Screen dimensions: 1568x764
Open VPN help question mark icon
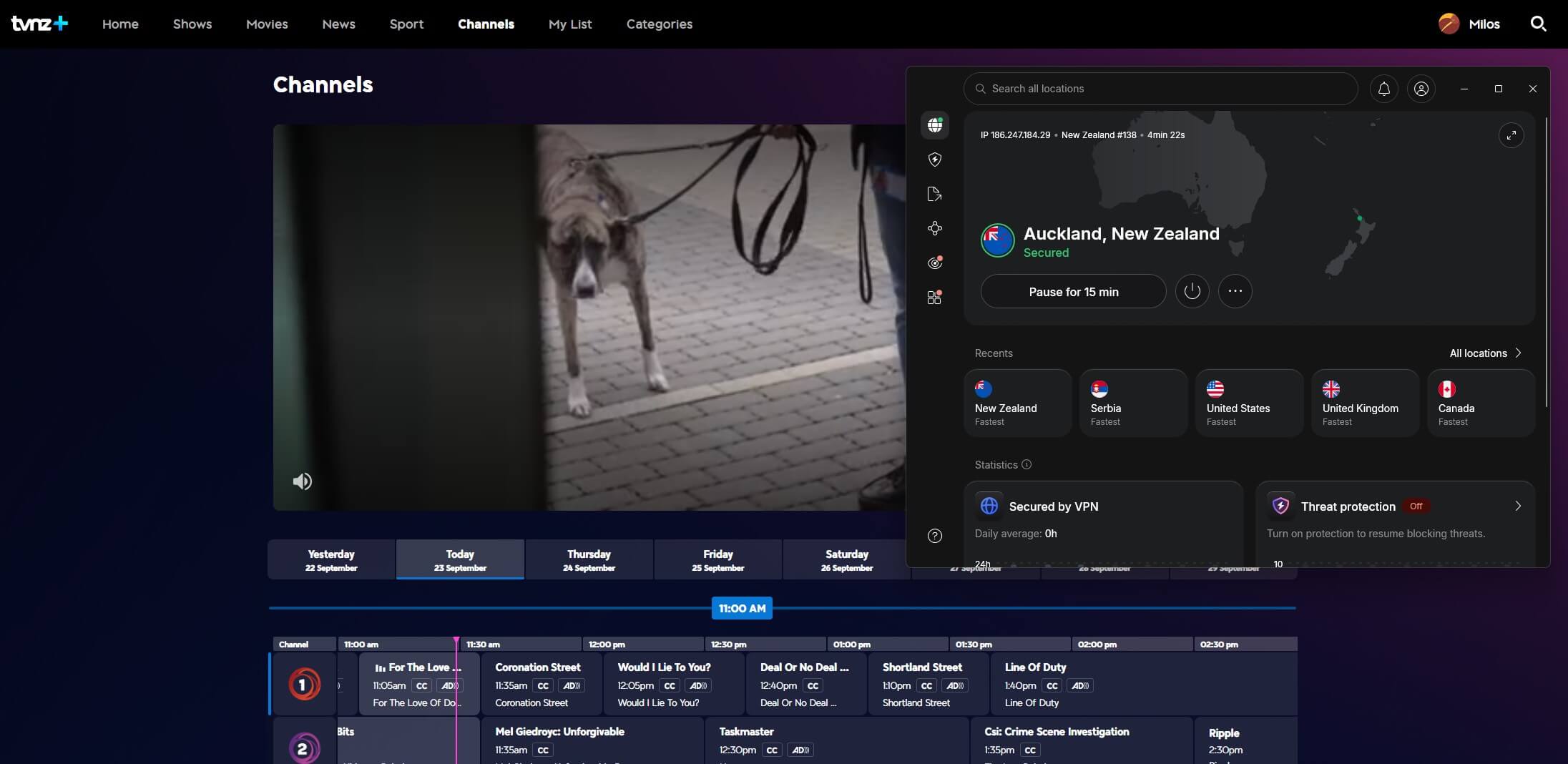point(934,536)
